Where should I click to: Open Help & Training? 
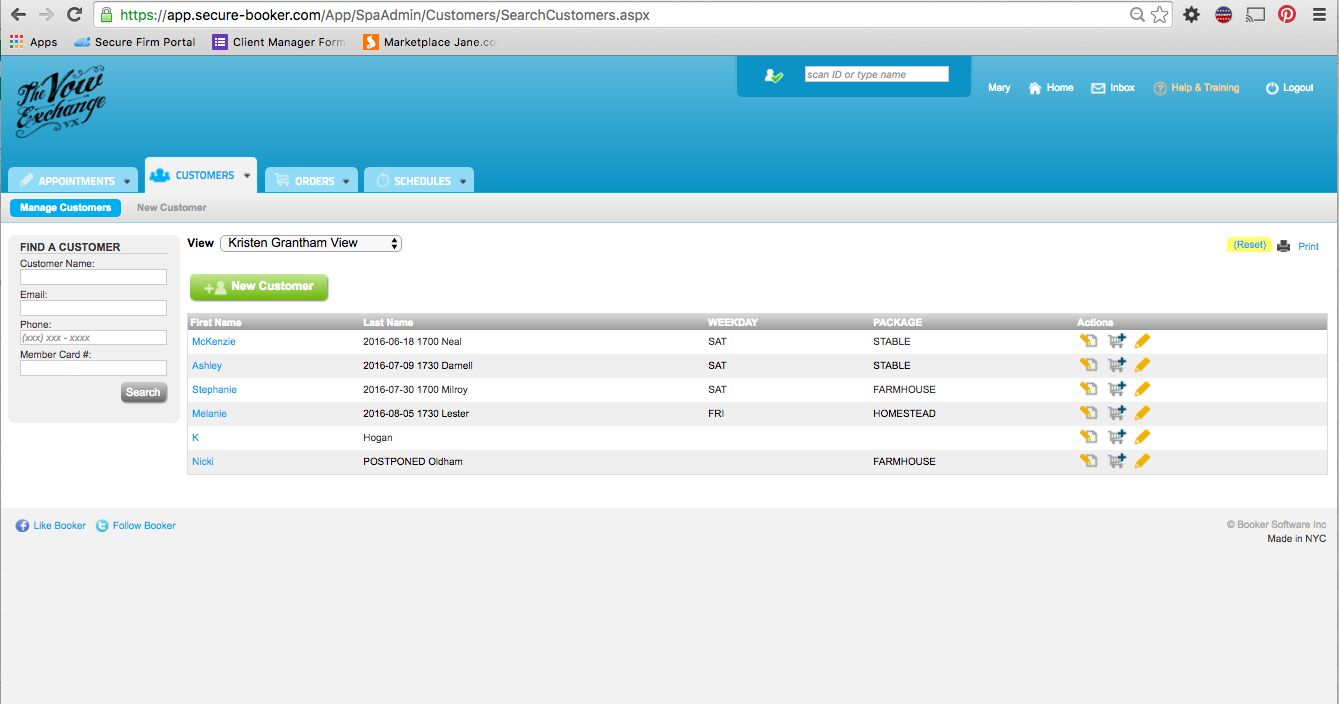click(x=1197, y=88)
